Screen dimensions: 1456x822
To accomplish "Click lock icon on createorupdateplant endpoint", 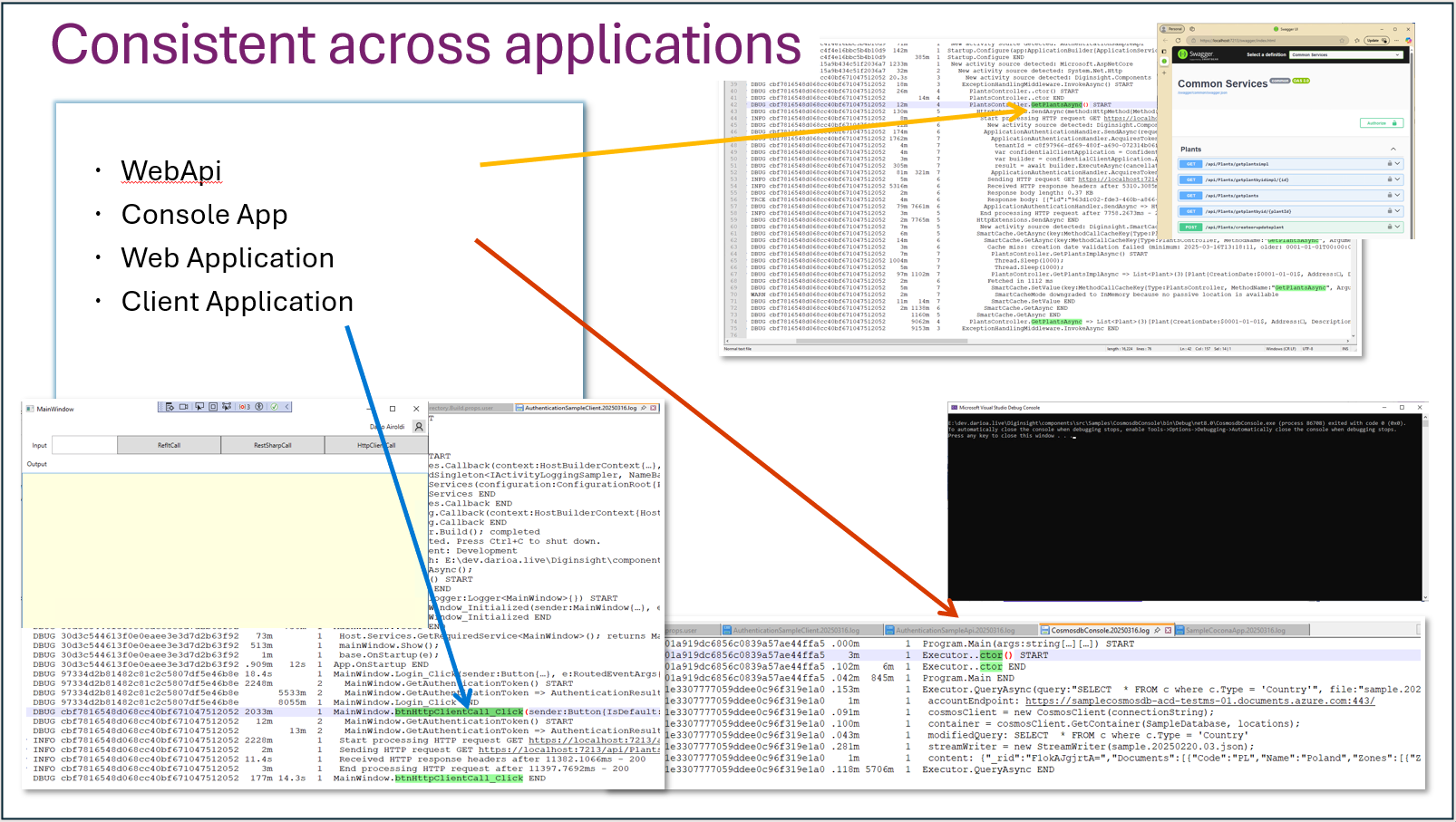I will pyautogui.click(x=1390, y=227).
